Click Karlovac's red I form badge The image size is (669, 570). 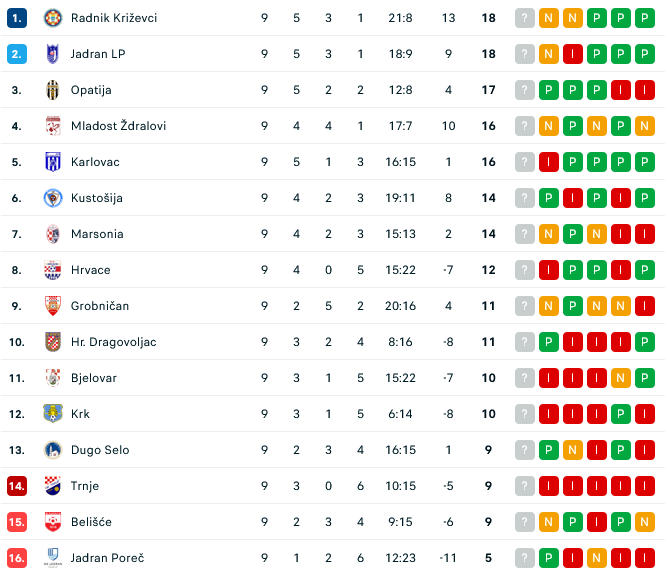pyautogui.click(x=549, y=162)
